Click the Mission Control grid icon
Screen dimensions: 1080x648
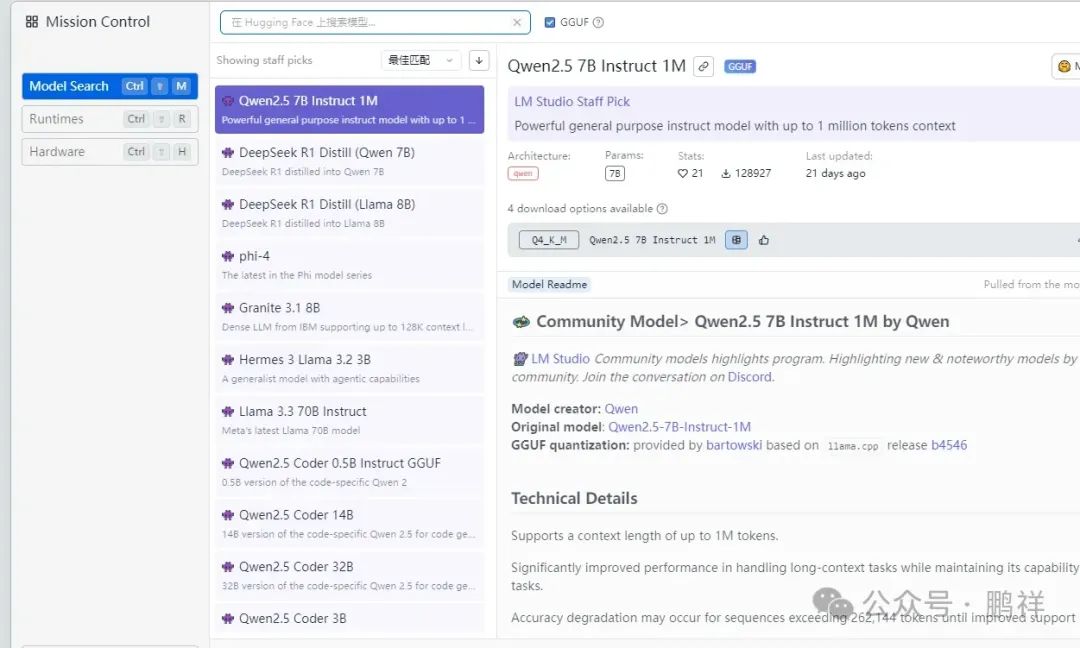pyautogui.click(x=32, y=22)
